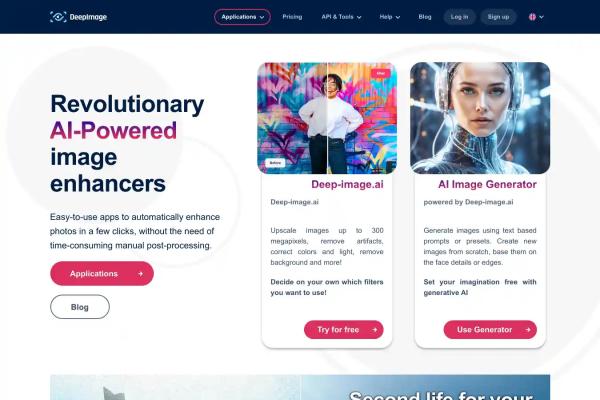The width and height of the screenshot is (600, 400).
Task: Open the Pricing page
Action: [x=292, y=17]
